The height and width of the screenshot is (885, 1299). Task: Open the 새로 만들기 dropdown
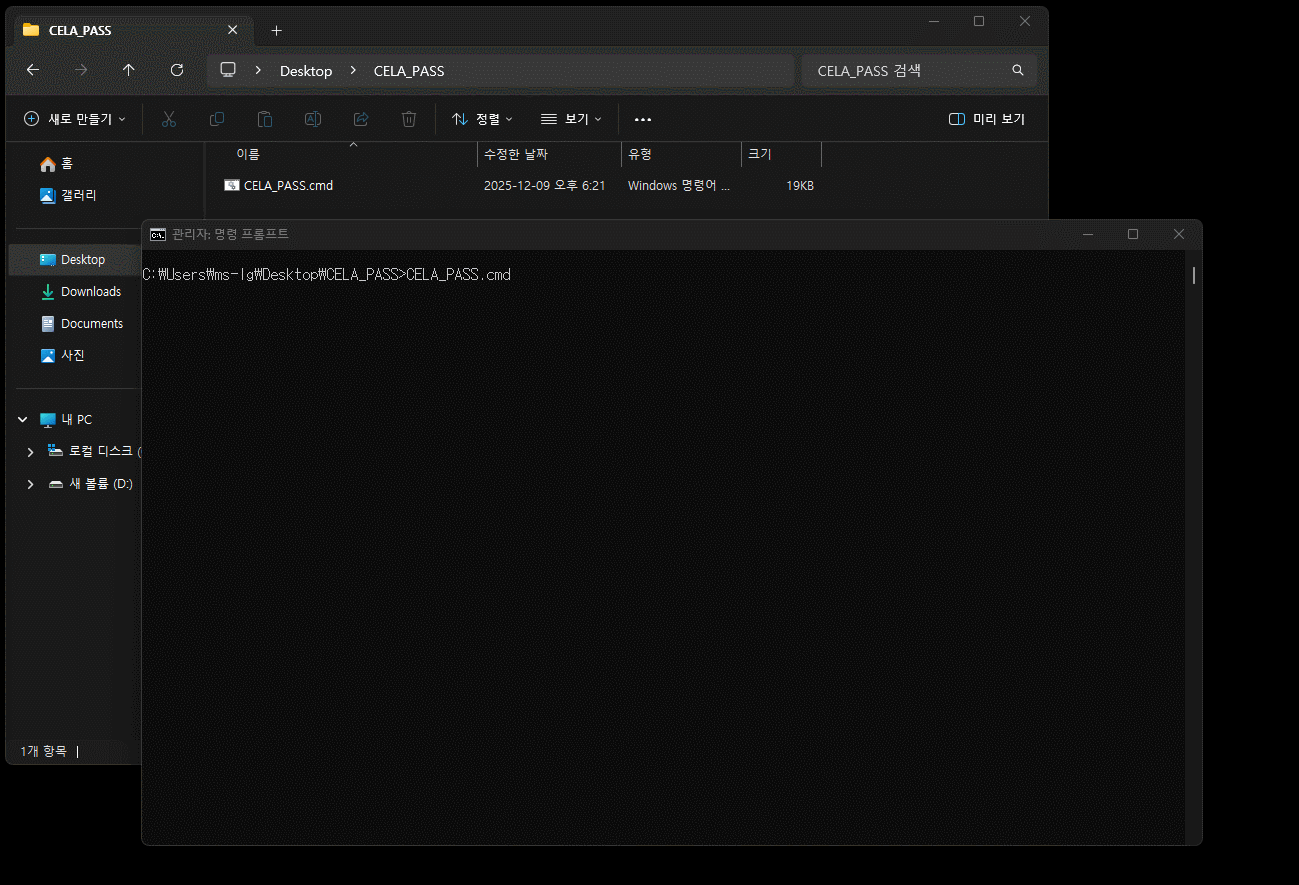(73, 119)
